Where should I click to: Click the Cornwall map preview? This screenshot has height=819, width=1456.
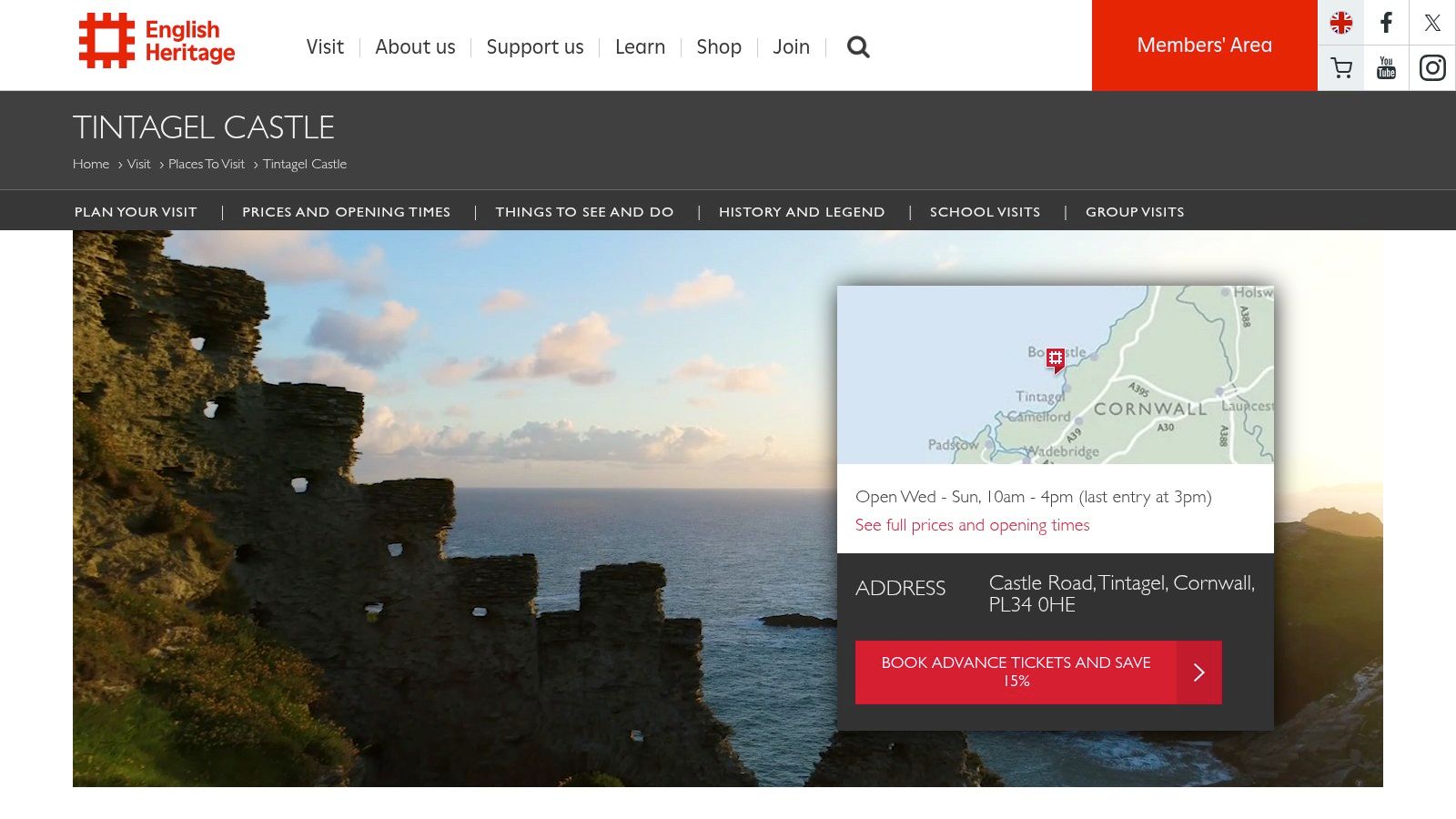coord(1056,373)
